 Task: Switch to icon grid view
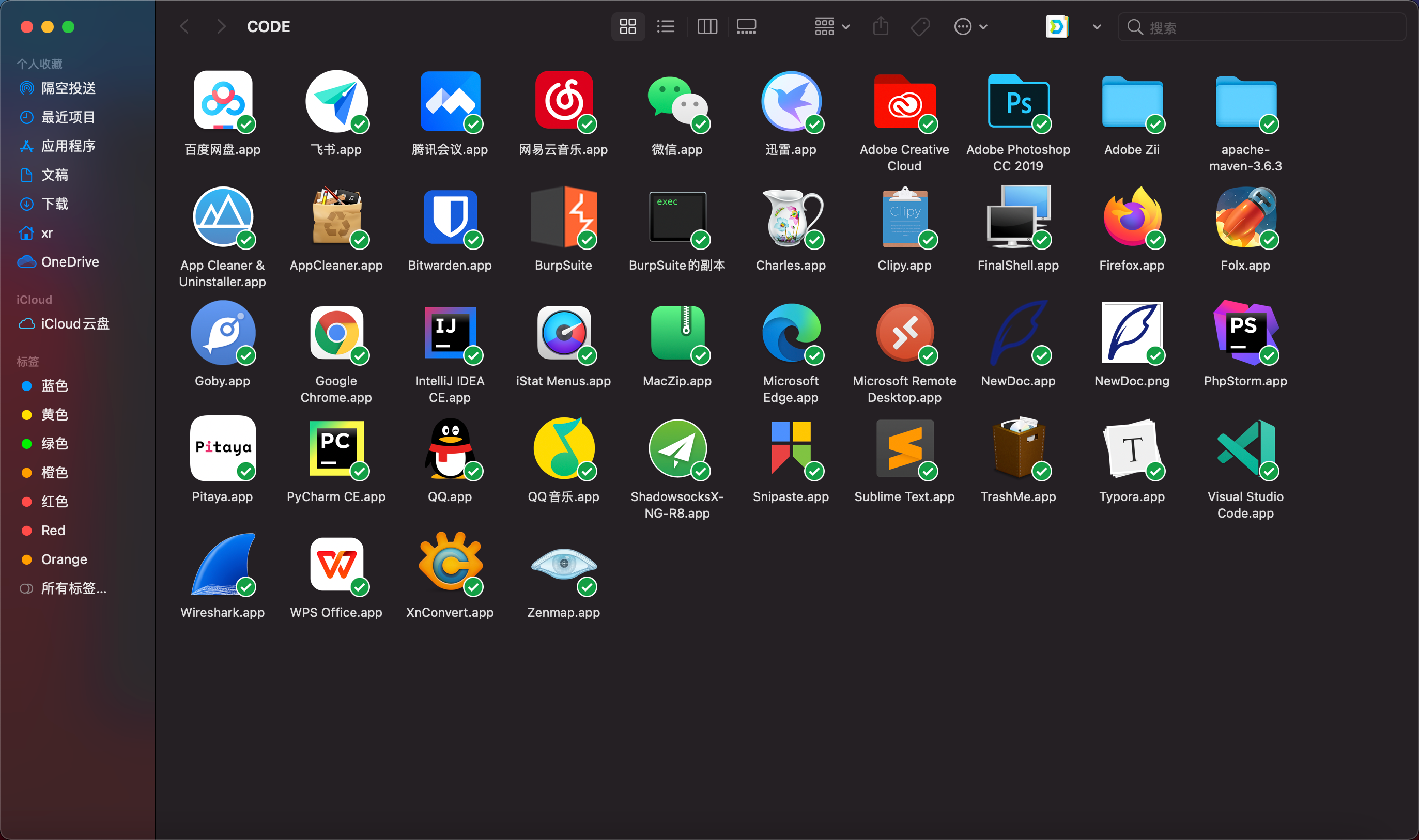tap(628, 26)
